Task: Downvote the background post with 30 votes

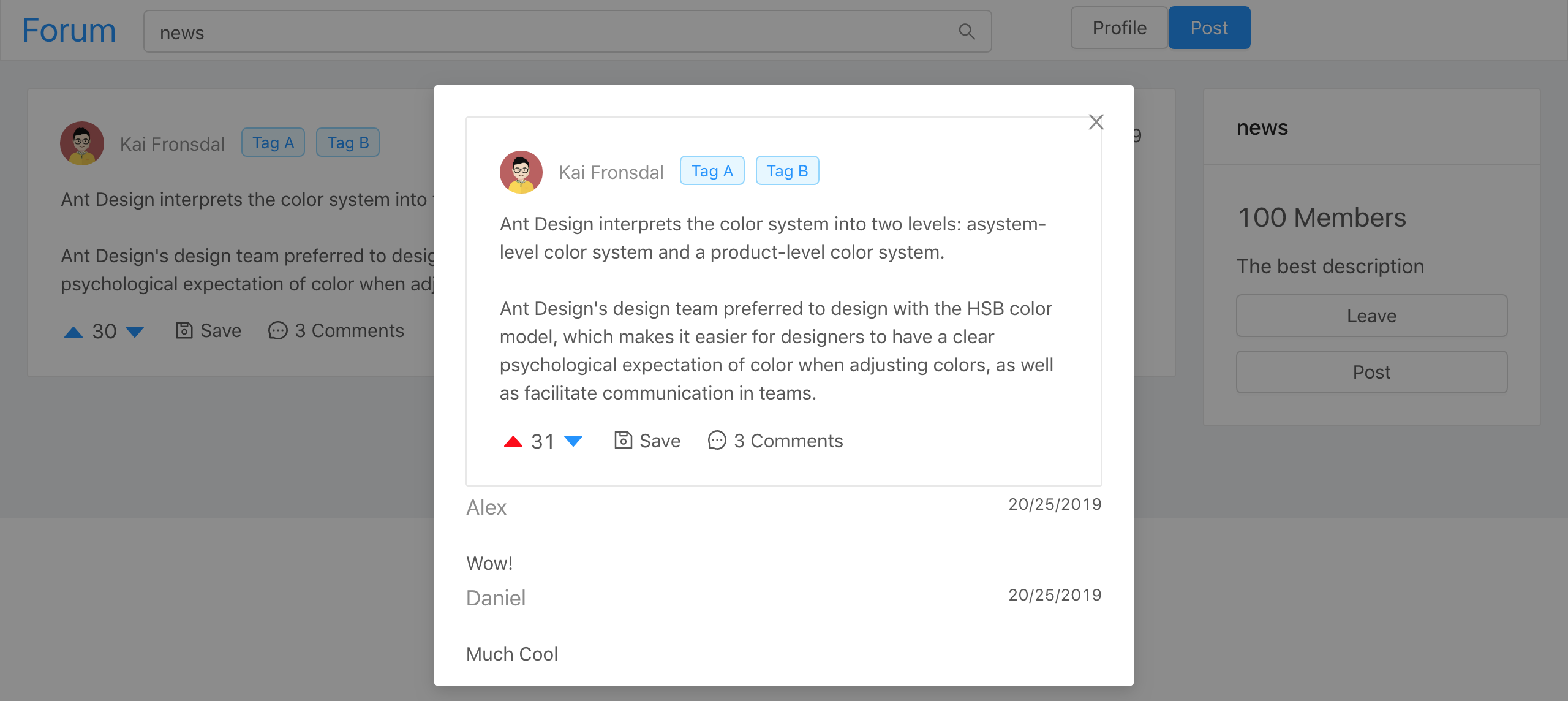Action: pyautogui.click(x=135, y=332)
